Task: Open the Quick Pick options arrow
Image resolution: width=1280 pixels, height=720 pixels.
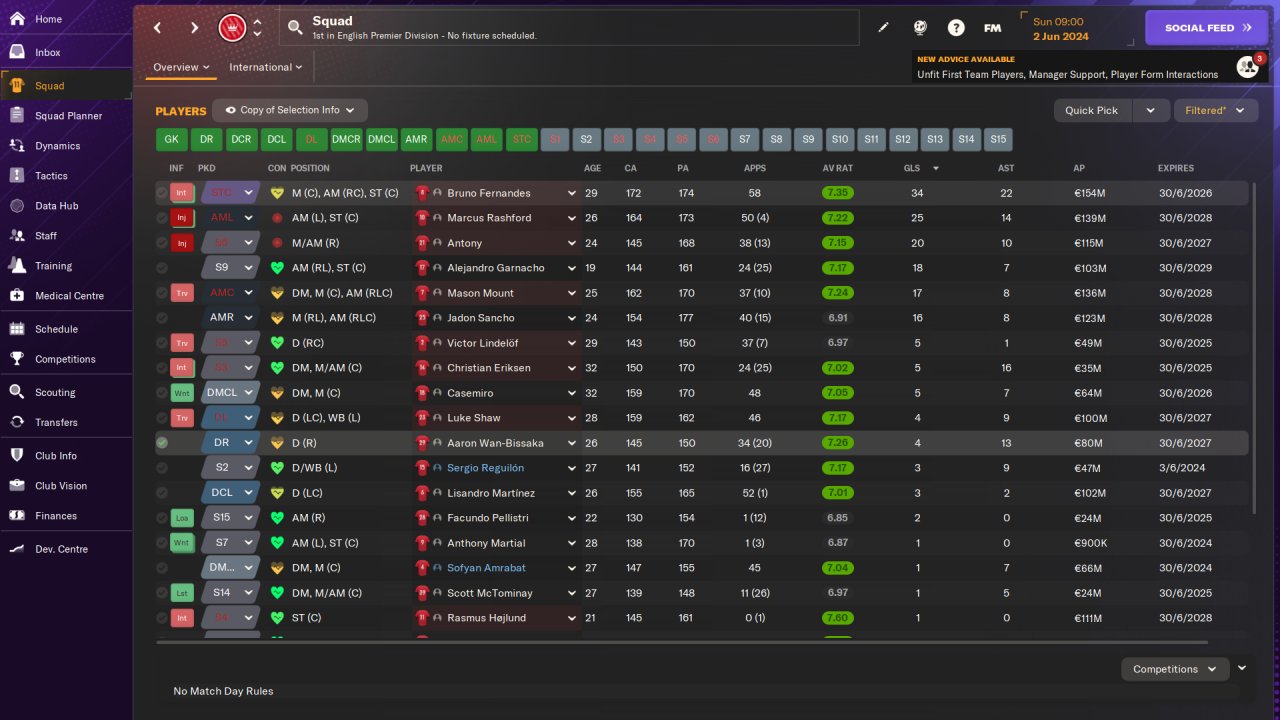Action: [1150, 110]
